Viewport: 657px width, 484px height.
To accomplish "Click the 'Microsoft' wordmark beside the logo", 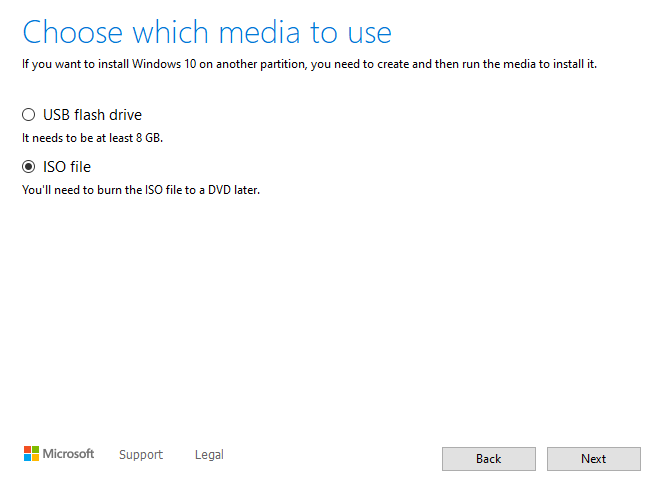I will 68,454.
